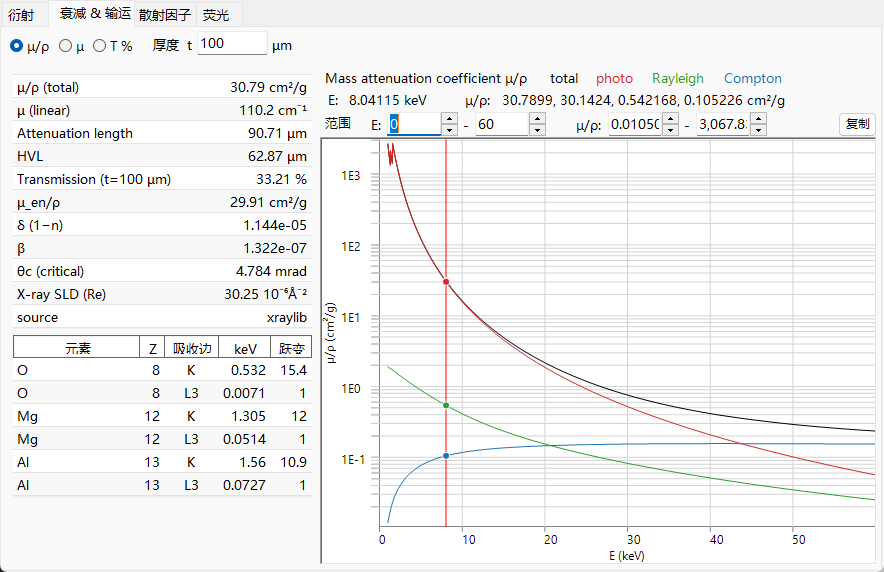Switch to the 衍射 tab
This screenshot has height=572, width=884.
(21, 15)
